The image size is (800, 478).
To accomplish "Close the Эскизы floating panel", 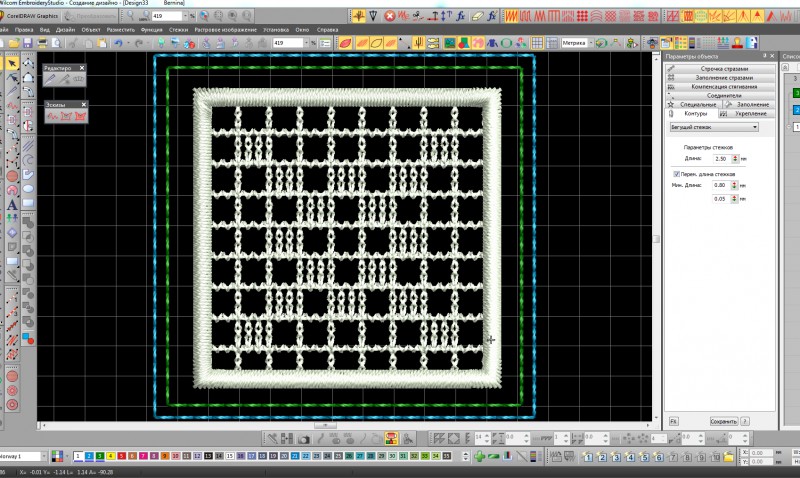I will 84,105.
